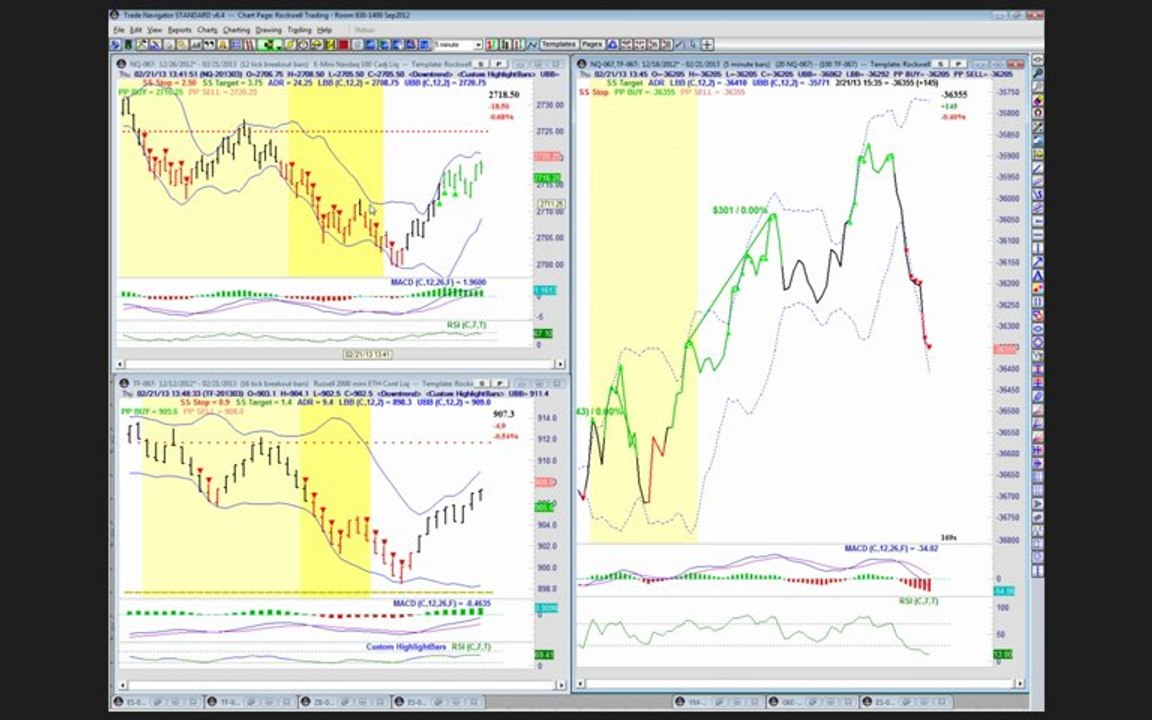Click the MACD (C,12,26,F) = -34.02 label
1152x720 pixels.
coord(891,548)
